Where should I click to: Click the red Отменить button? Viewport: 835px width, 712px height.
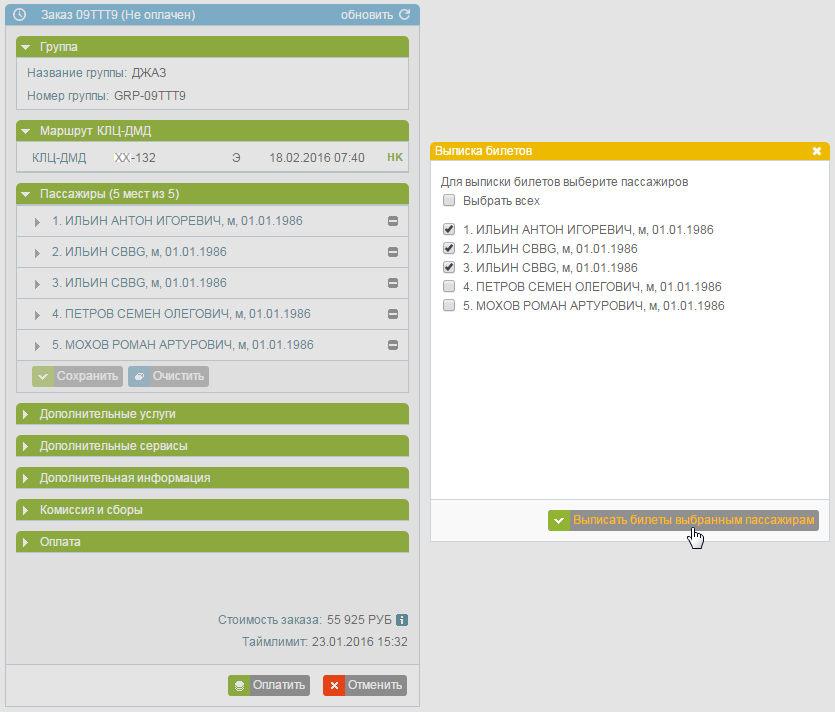365,685
